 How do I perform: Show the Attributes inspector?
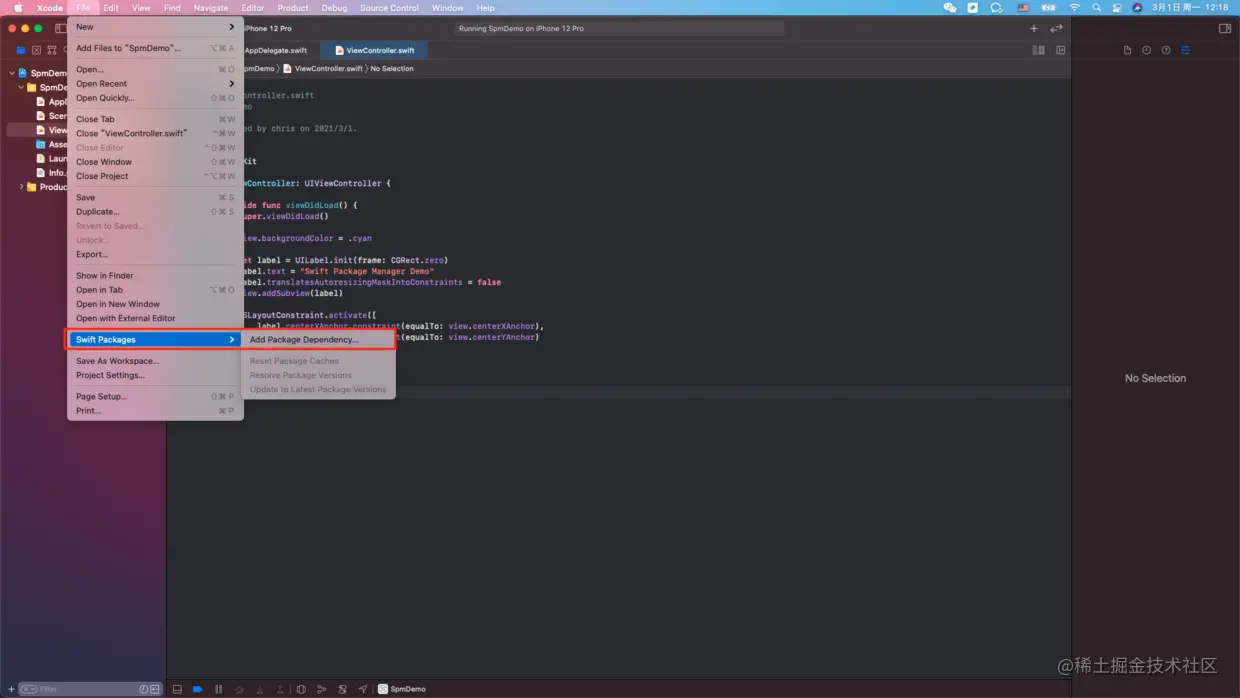(x=1185, y=50)
